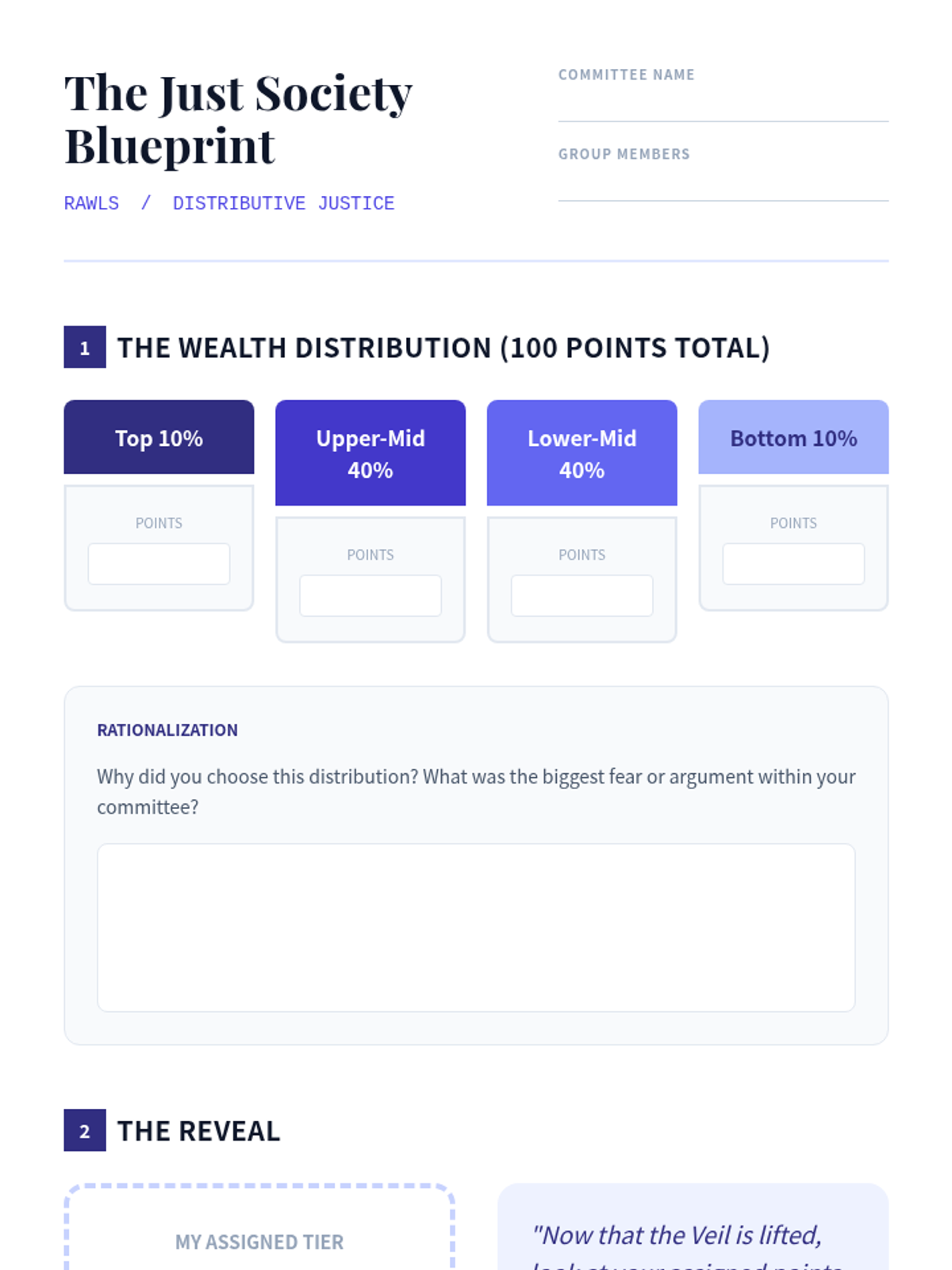Click the Upper-Mid 40% points field
The width and height of the screenshot is (952, 1270).
click(x=370, y=595)
